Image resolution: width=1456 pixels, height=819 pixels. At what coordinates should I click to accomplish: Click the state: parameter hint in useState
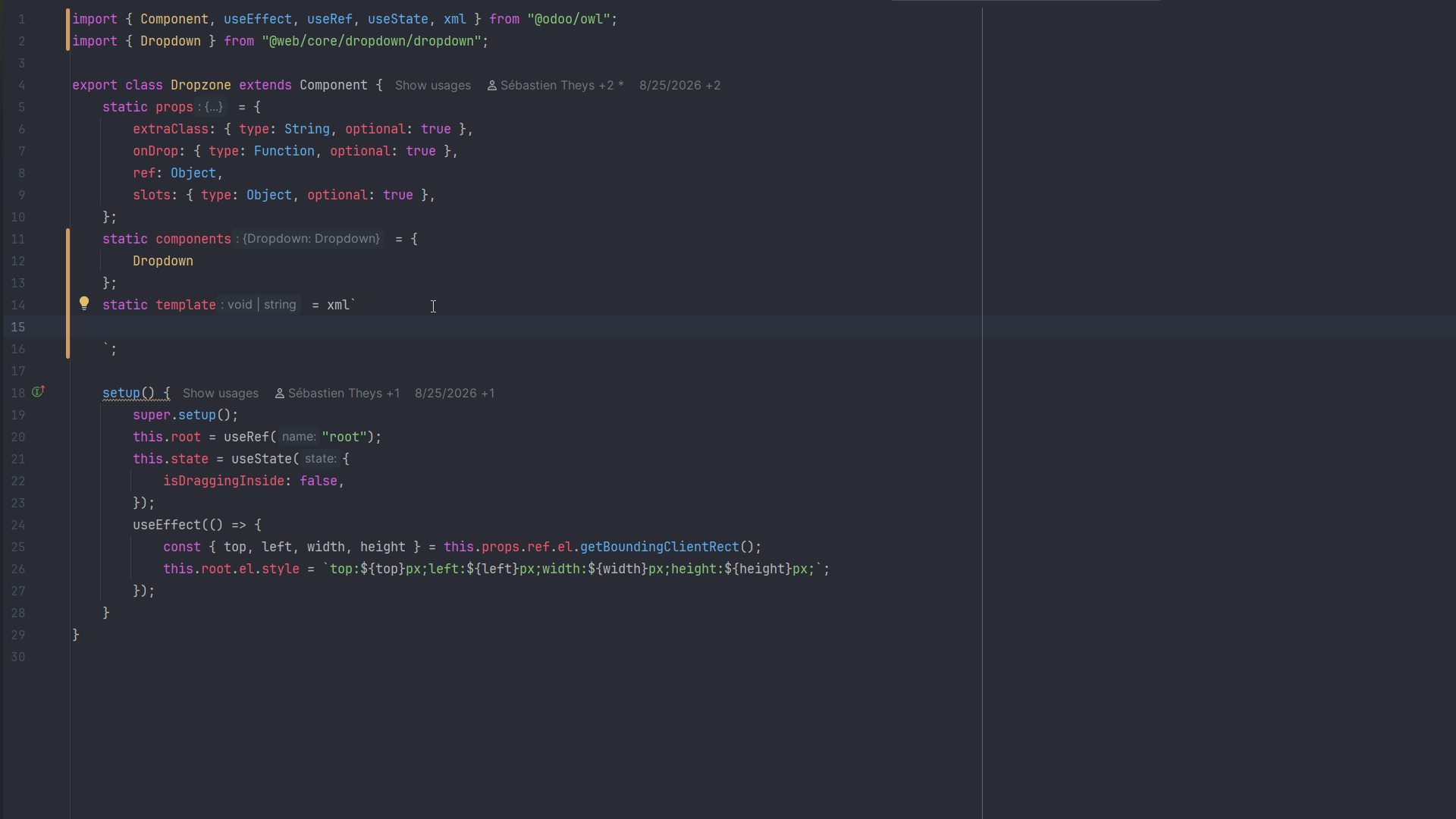pos(321,459)
